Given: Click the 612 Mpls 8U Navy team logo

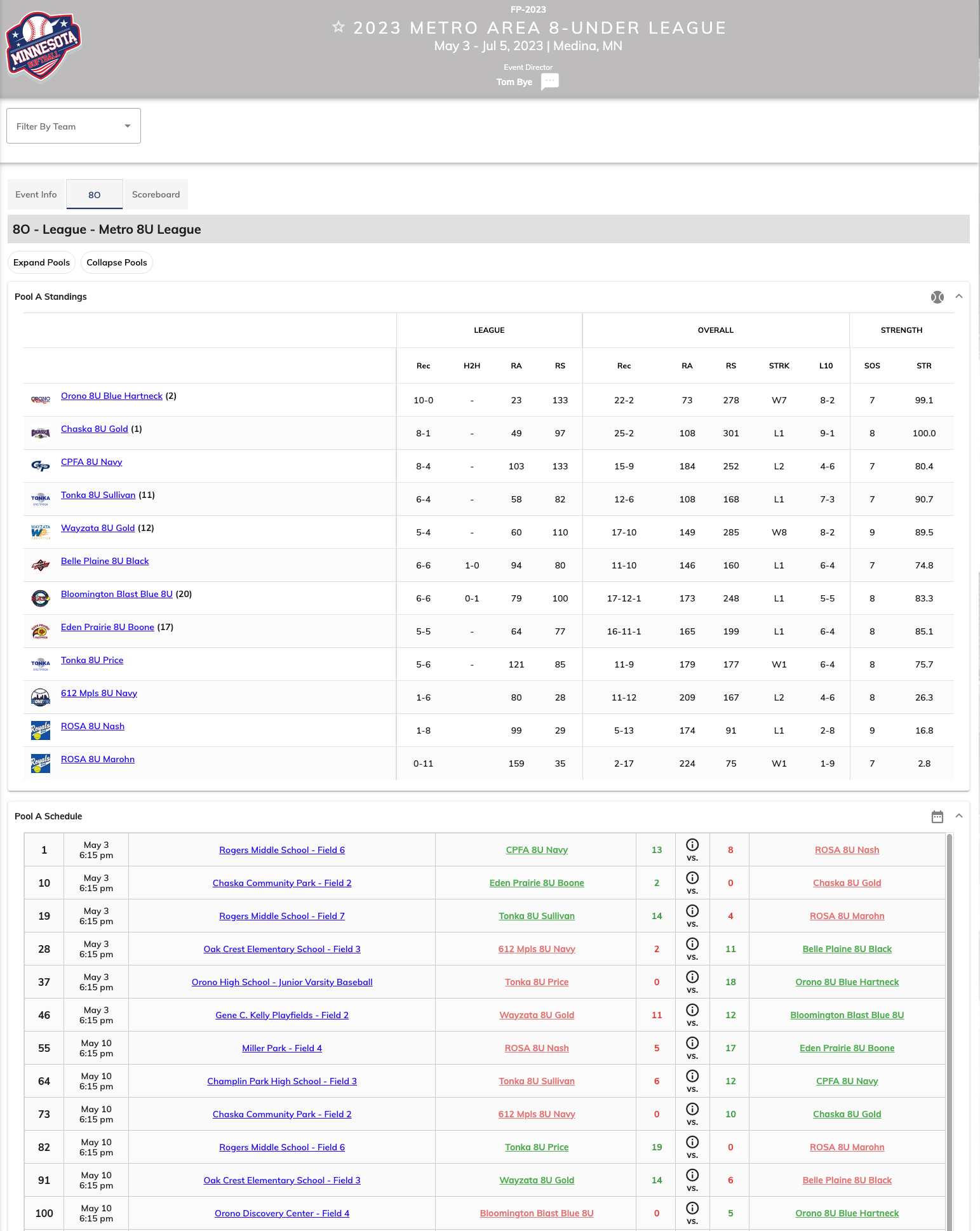Looking at the screenshot, I should 41,697.
